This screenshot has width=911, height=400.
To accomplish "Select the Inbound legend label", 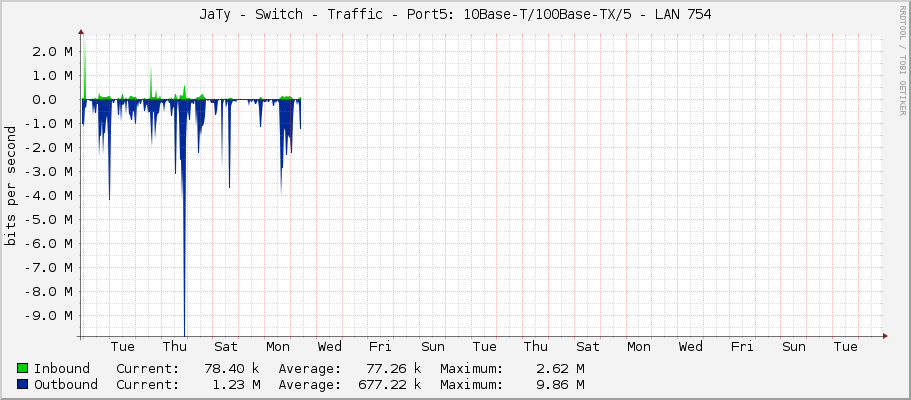I will coord(62,369).
